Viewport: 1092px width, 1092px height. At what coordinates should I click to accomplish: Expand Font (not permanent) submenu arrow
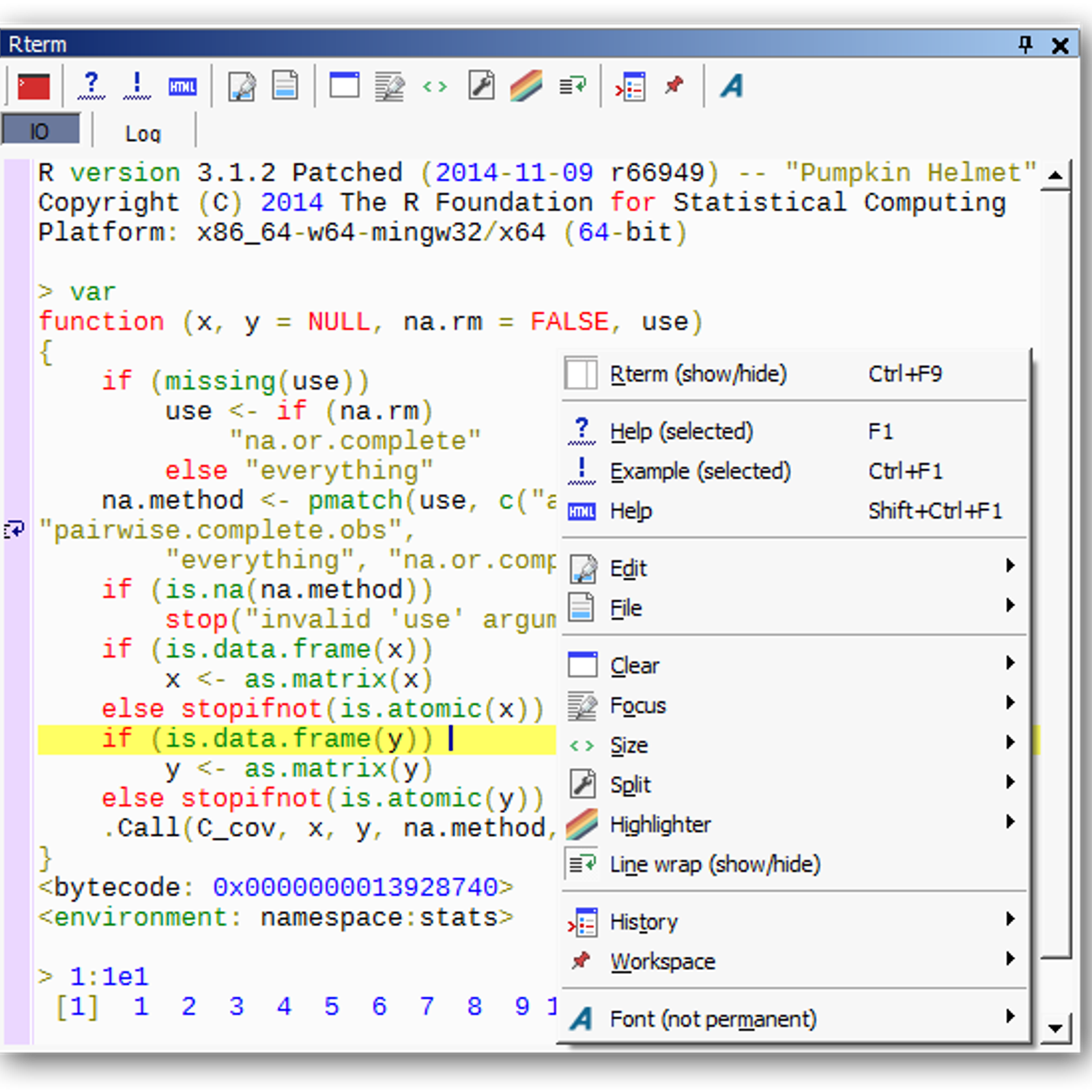pos(1010,1016)
